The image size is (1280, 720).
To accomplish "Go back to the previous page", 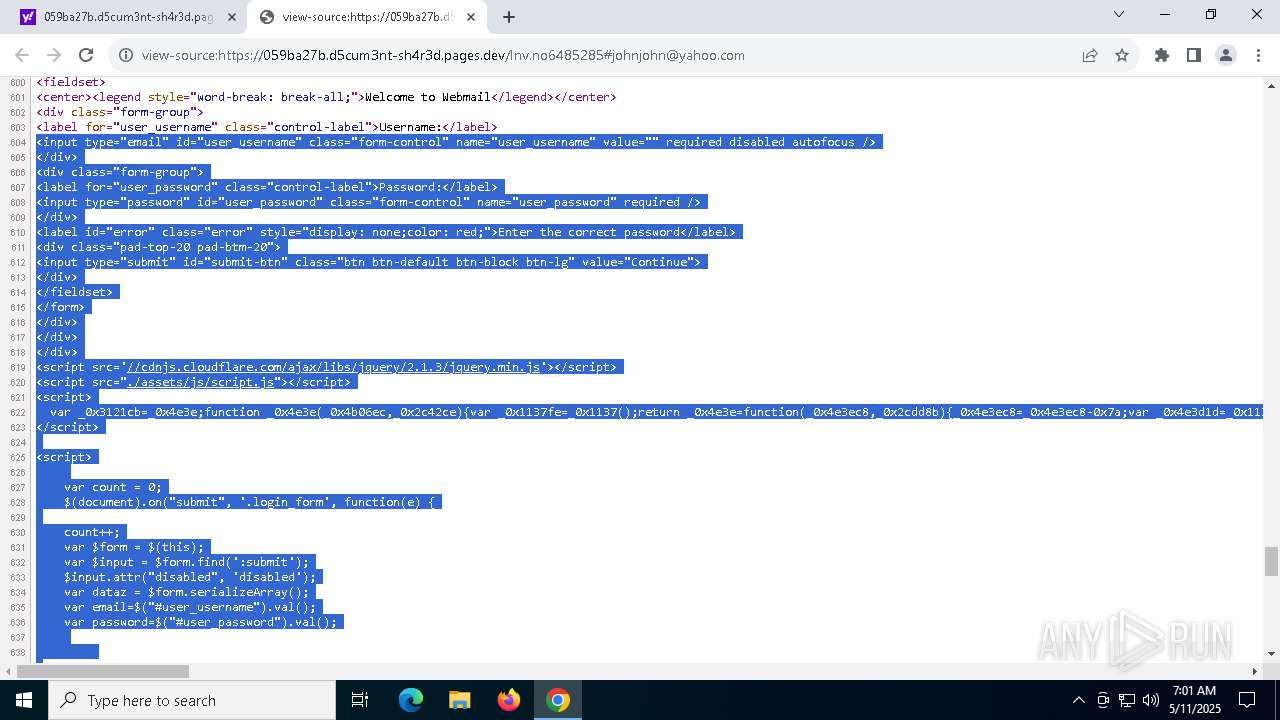I will [x=22, y=55].
